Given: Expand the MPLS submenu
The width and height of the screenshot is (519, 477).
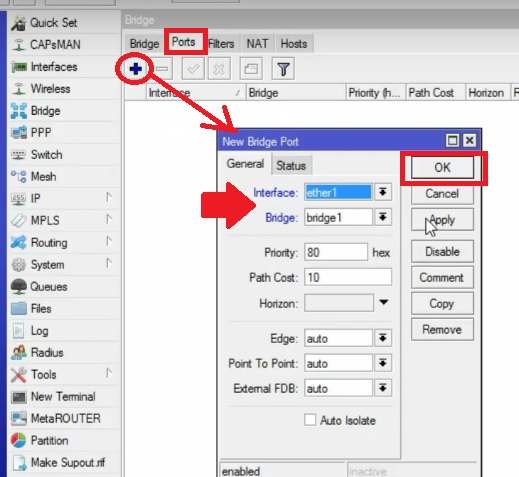Looking at the screenshot, I should click(63, 220).
